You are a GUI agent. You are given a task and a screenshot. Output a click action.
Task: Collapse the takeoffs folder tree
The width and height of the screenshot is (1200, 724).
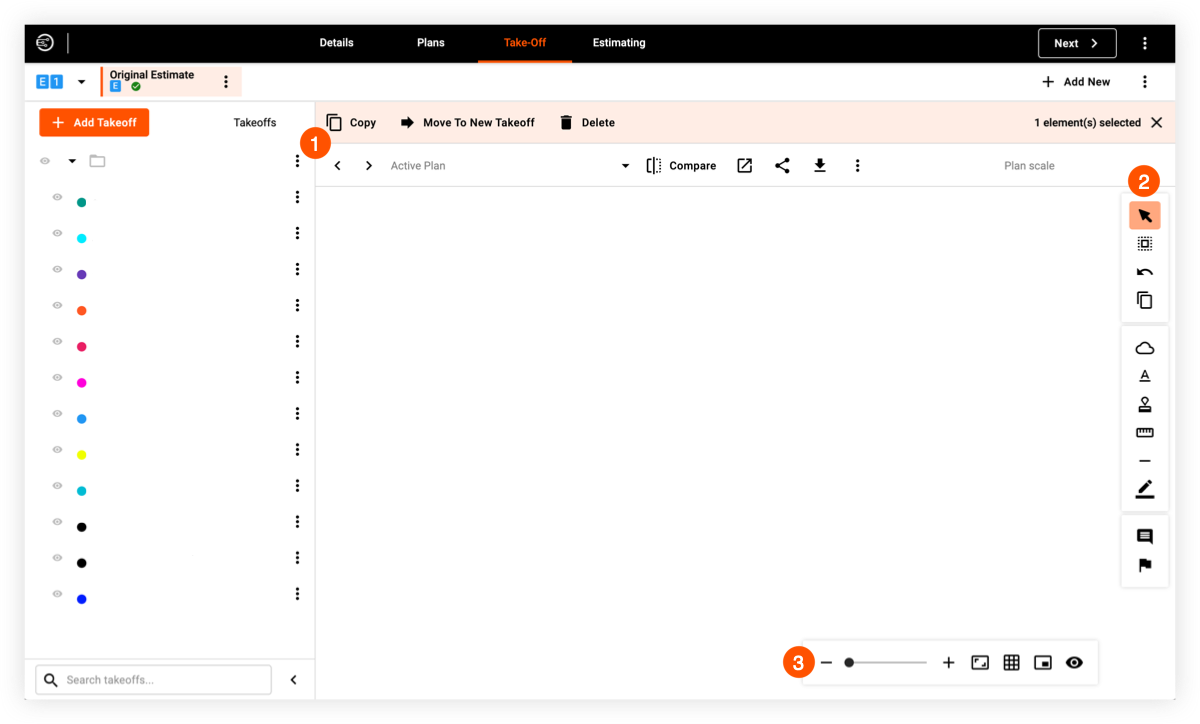[x=70, y=160]
